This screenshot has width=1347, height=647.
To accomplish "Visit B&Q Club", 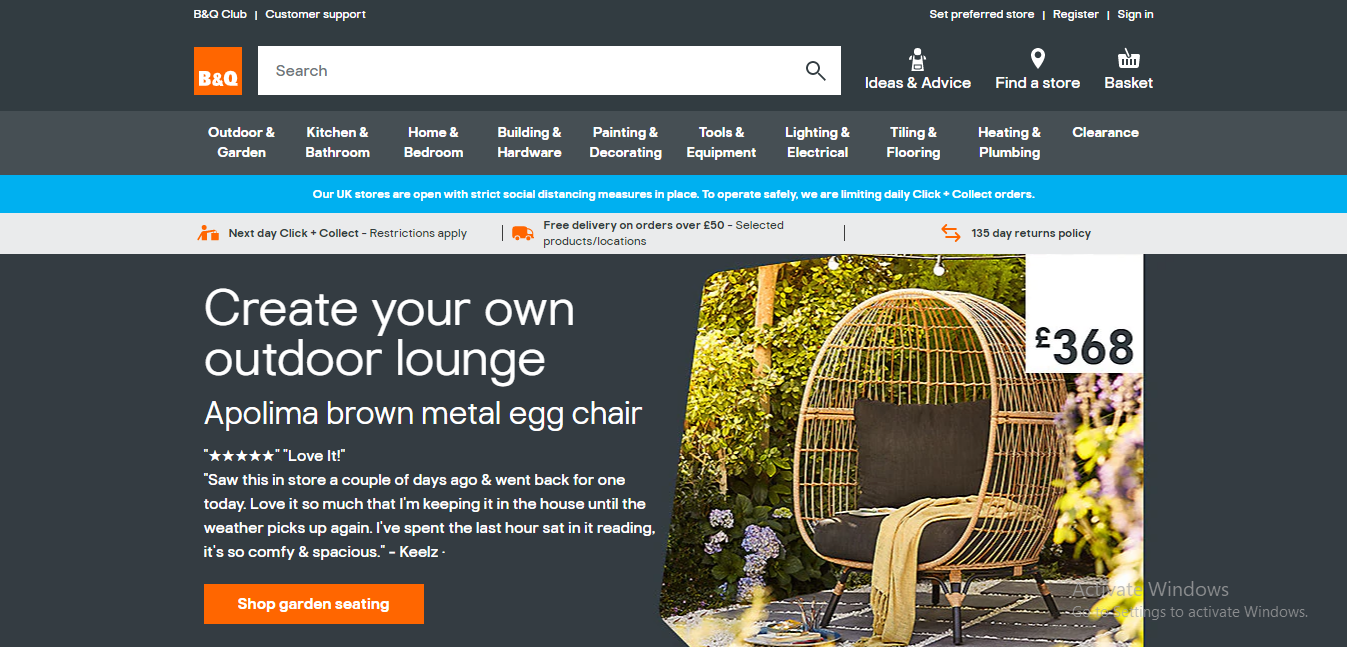I will pyautogui.click(x=219, y=14).
